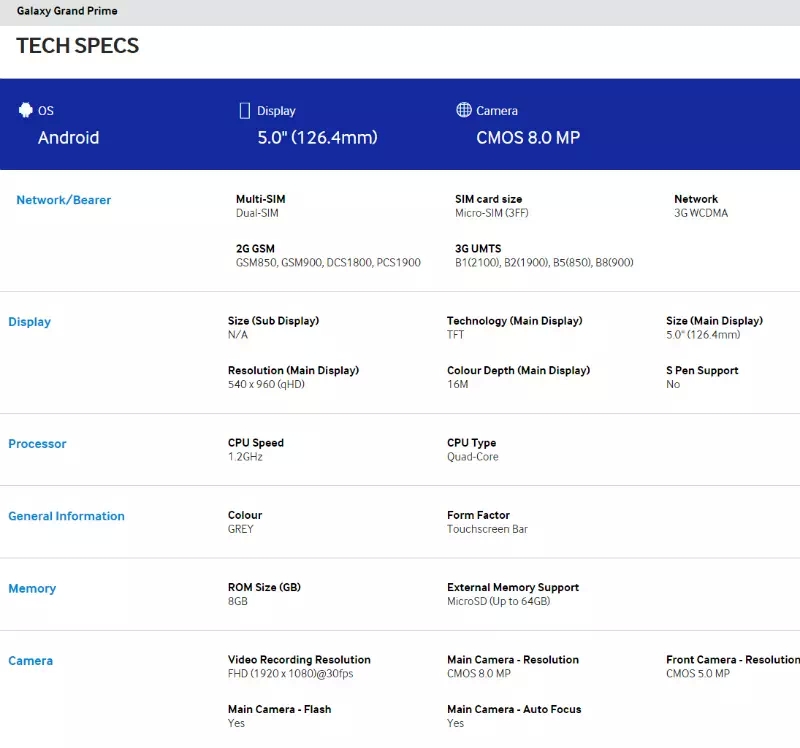This screenshot has width=800, height=748.
Task: Select the "Quad-Core" value
Action: pyautogui.click(x=473, y=457)
